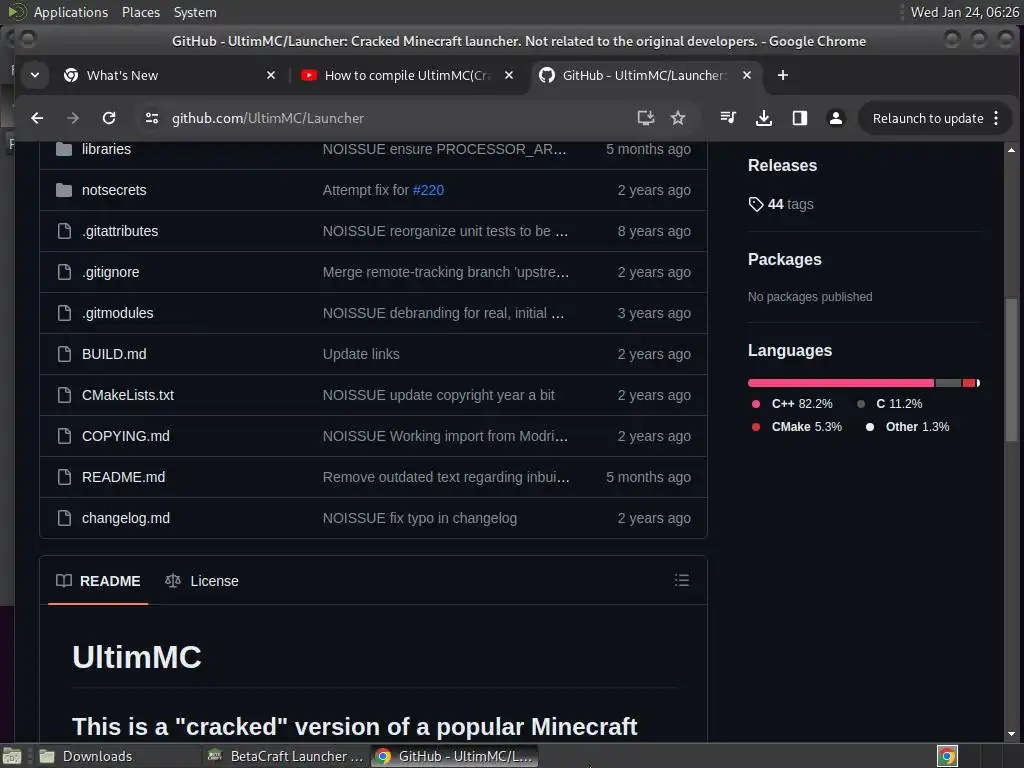This screenshot has width=1024, height=768.
Task: Select the README tab
Action: (98, 581)
